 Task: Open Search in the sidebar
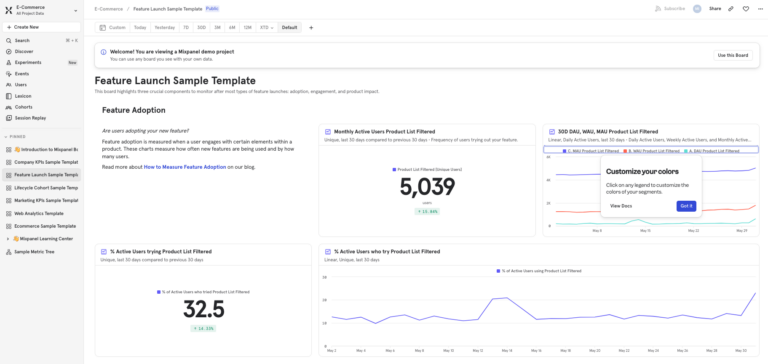(x=42, y=41)
